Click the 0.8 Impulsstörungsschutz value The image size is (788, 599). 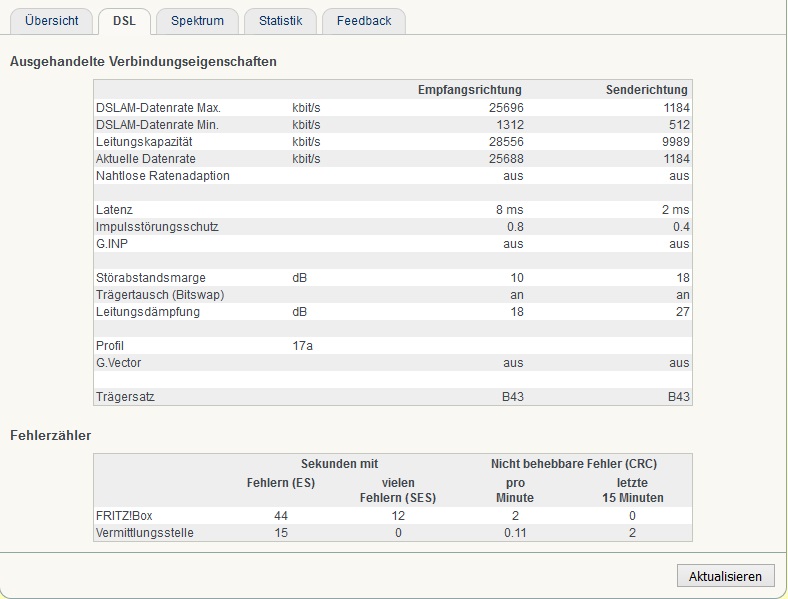pos(515,227)
